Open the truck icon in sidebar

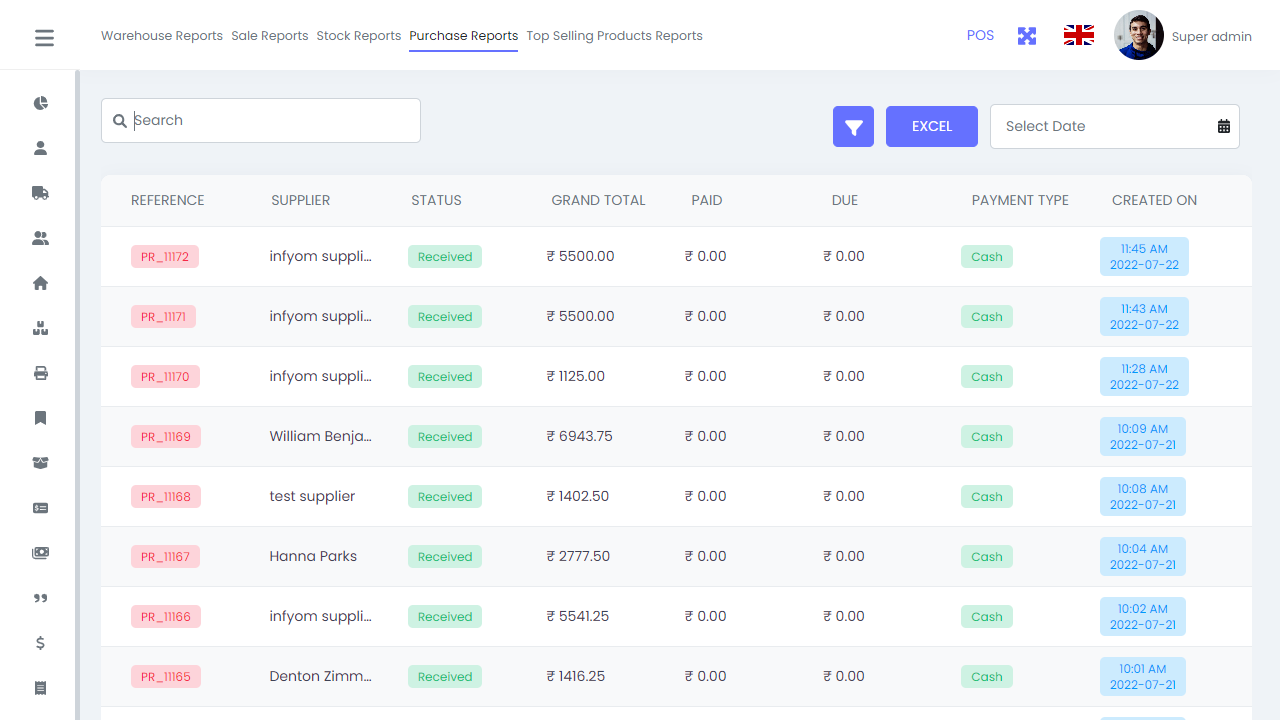[x=41, y=193]
